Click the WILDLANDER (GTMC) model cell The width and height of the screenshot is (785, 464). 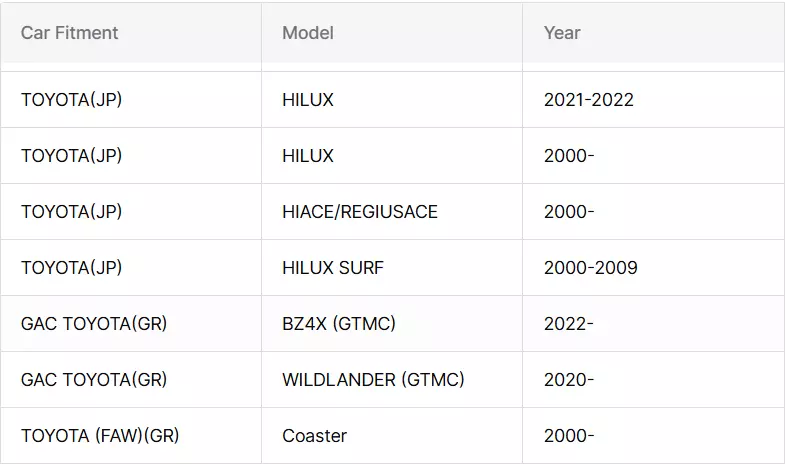(x=373, y=380)
